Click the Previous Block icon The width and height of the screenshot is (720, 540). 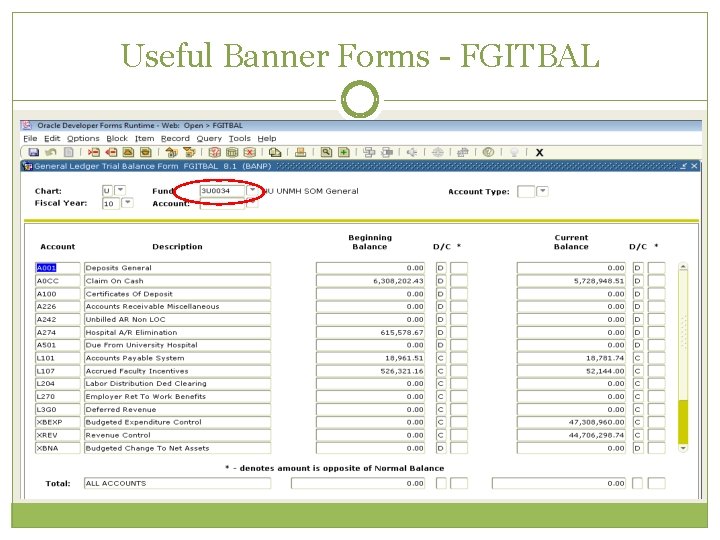[x=172, y=152]
